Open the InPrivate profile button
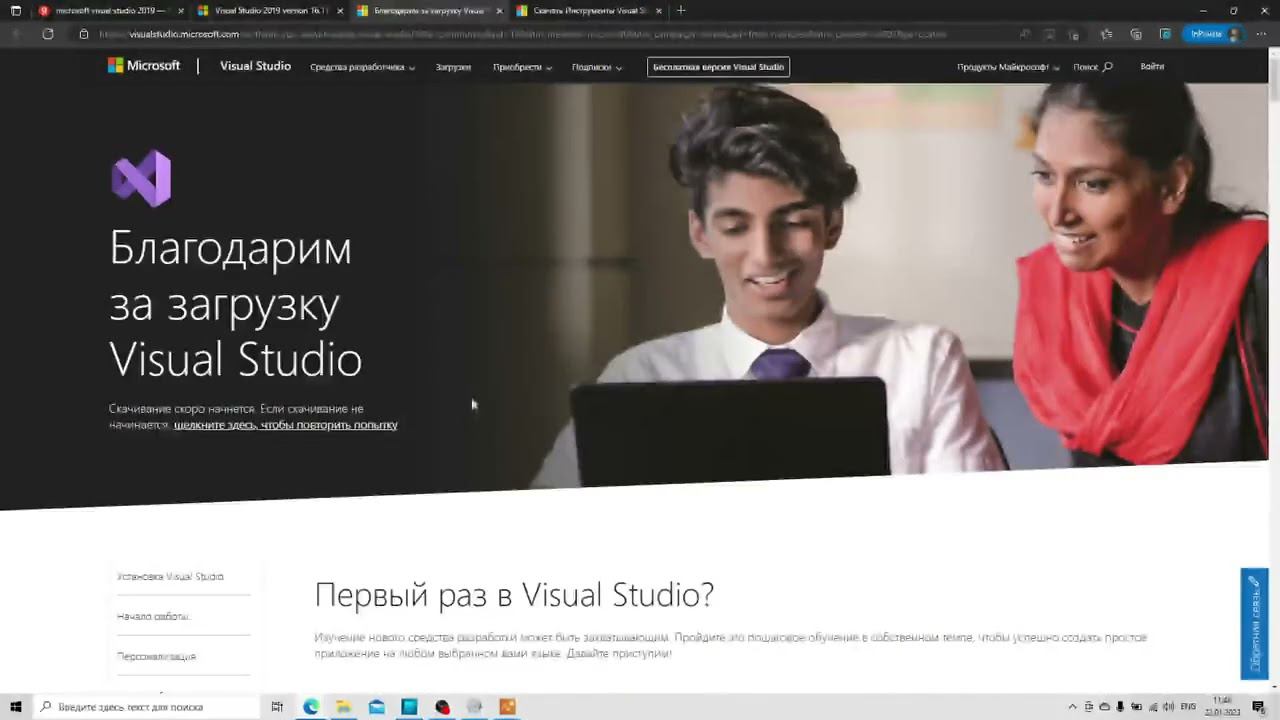This screenshot has width=1280, height=720. coord(1215,34)
